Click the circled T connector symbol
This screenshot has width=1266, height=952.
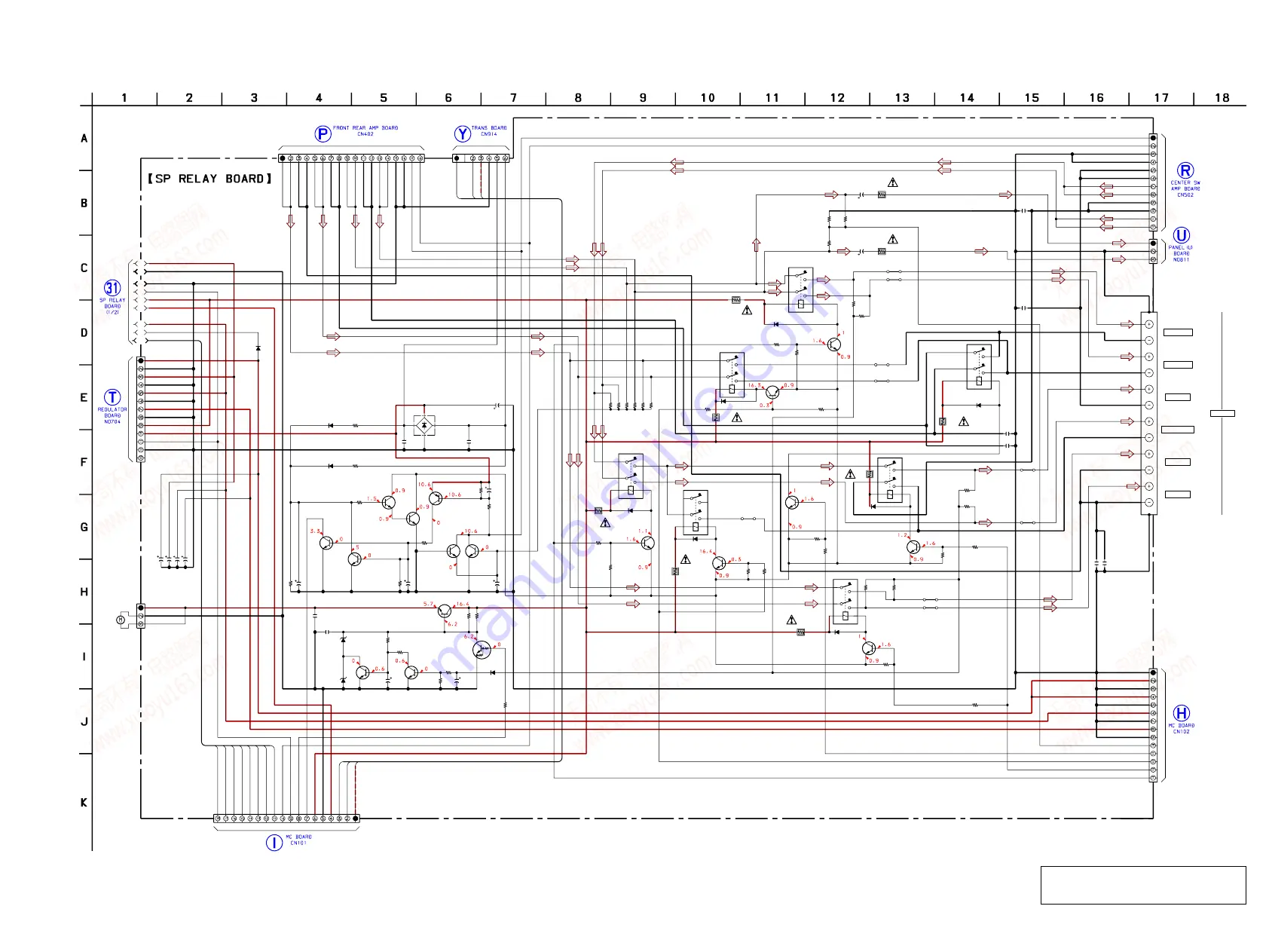(x=112, y=397)
